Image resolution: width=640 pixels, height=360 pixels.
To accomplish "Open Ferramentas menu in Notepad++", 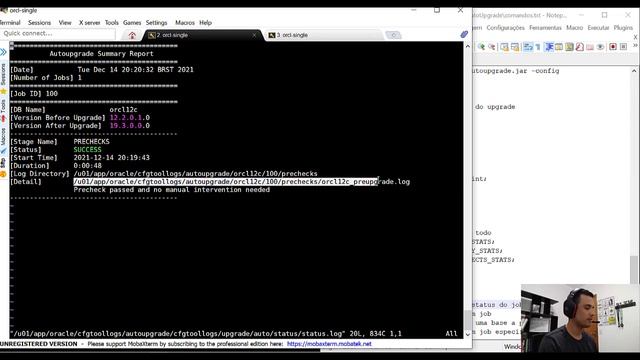I will pyautogui.click(x=545, y=28).
